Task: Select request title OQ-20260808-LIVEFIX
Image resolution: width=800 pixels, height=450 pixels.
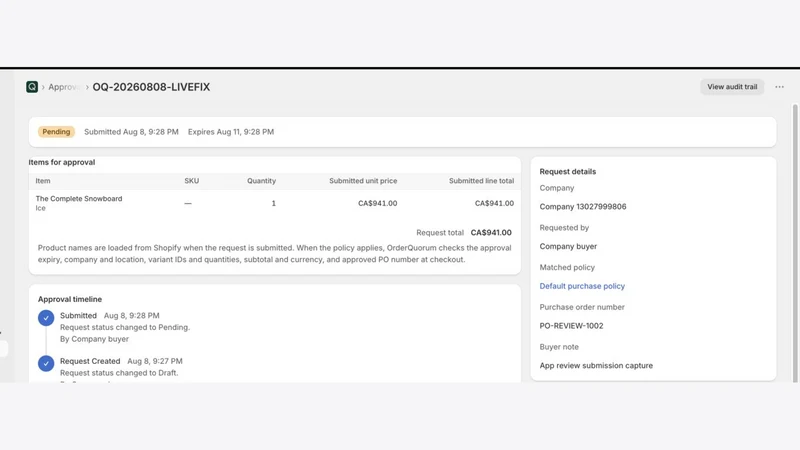Action: point(151,87)
